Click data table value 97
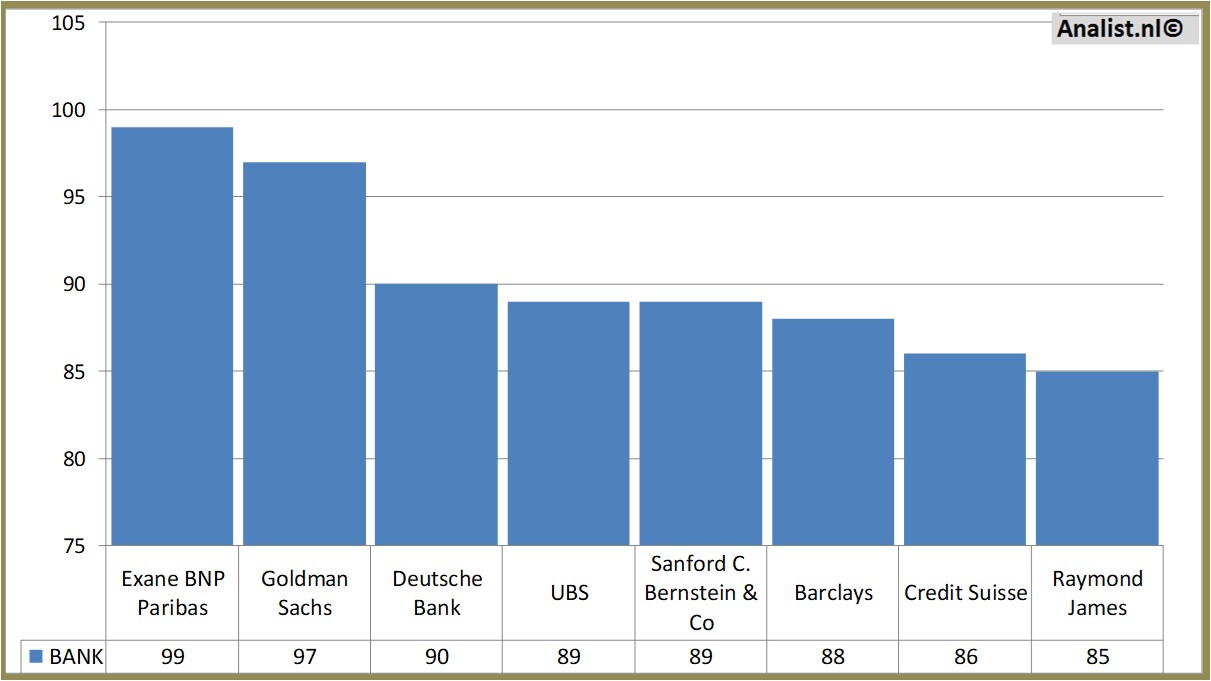Viewport: 1211px width, 681px height. point(304,657)
